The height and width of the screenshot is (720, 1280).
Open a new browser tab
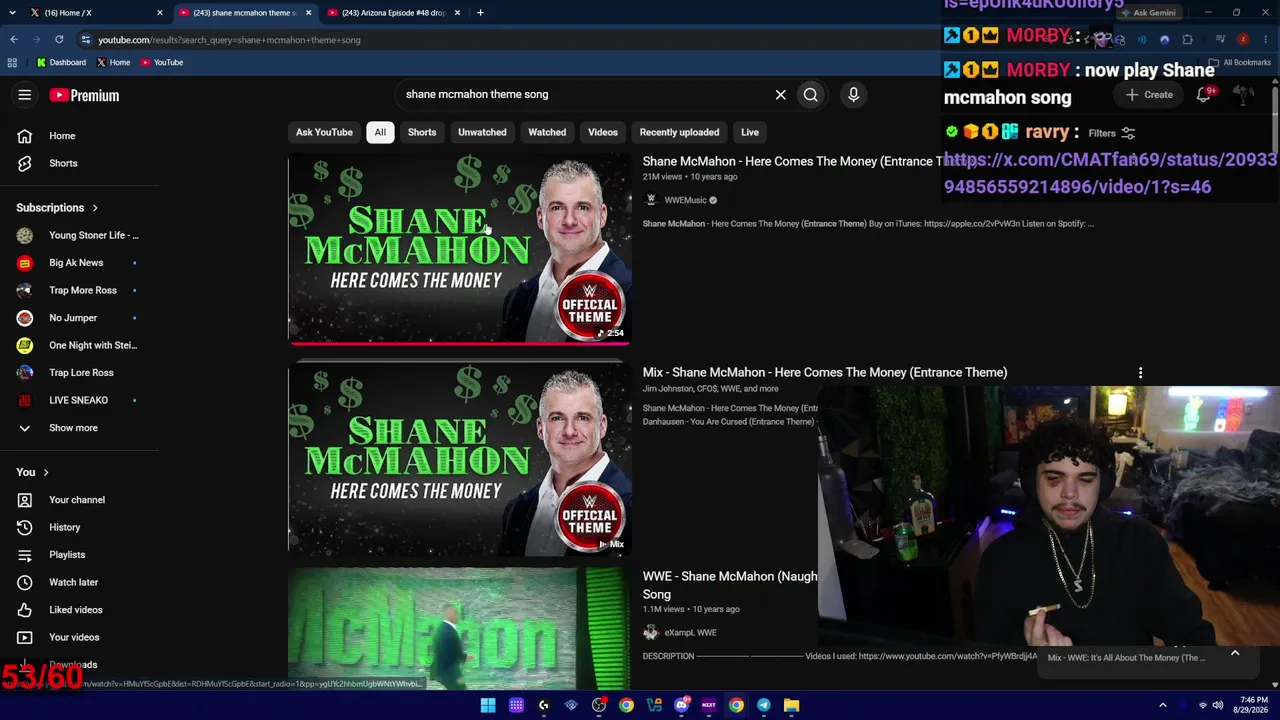point(480,13)
